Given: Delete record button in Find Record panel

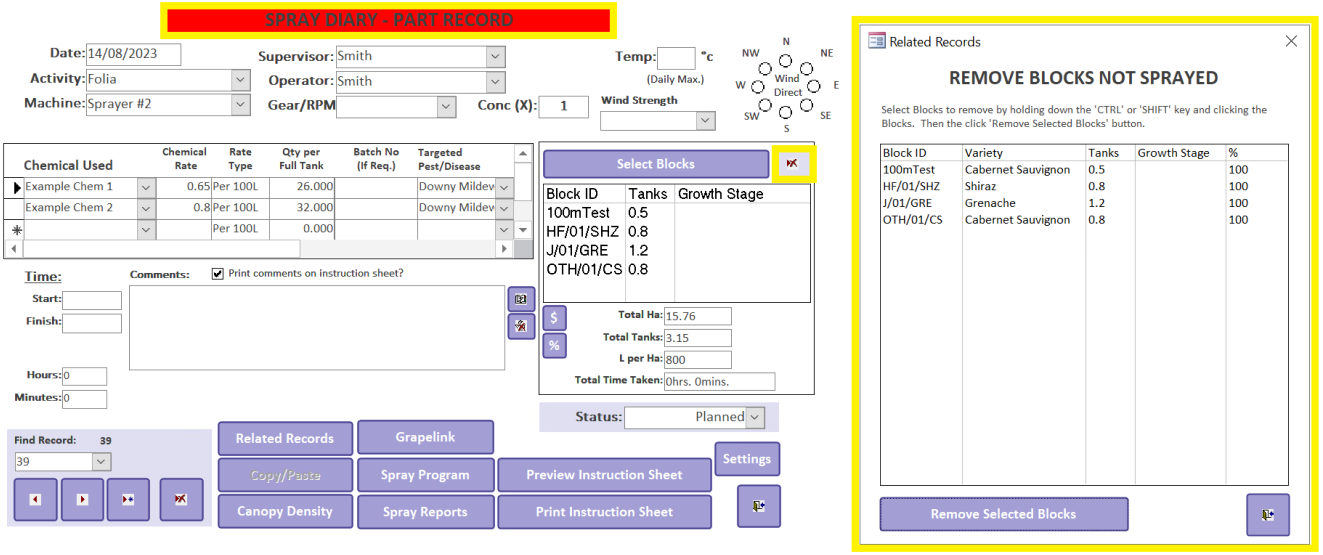Looking at the screenshot, I should click(181, 500).
